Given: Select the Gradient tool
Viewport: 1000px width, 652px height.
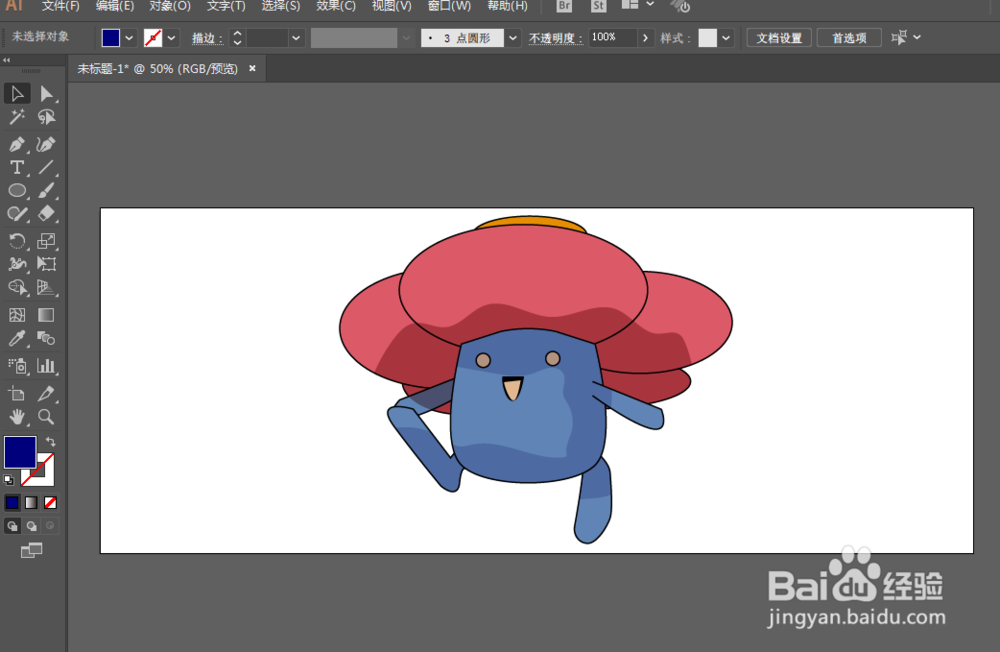Looking at the screenshot, I should pos(46,315).
